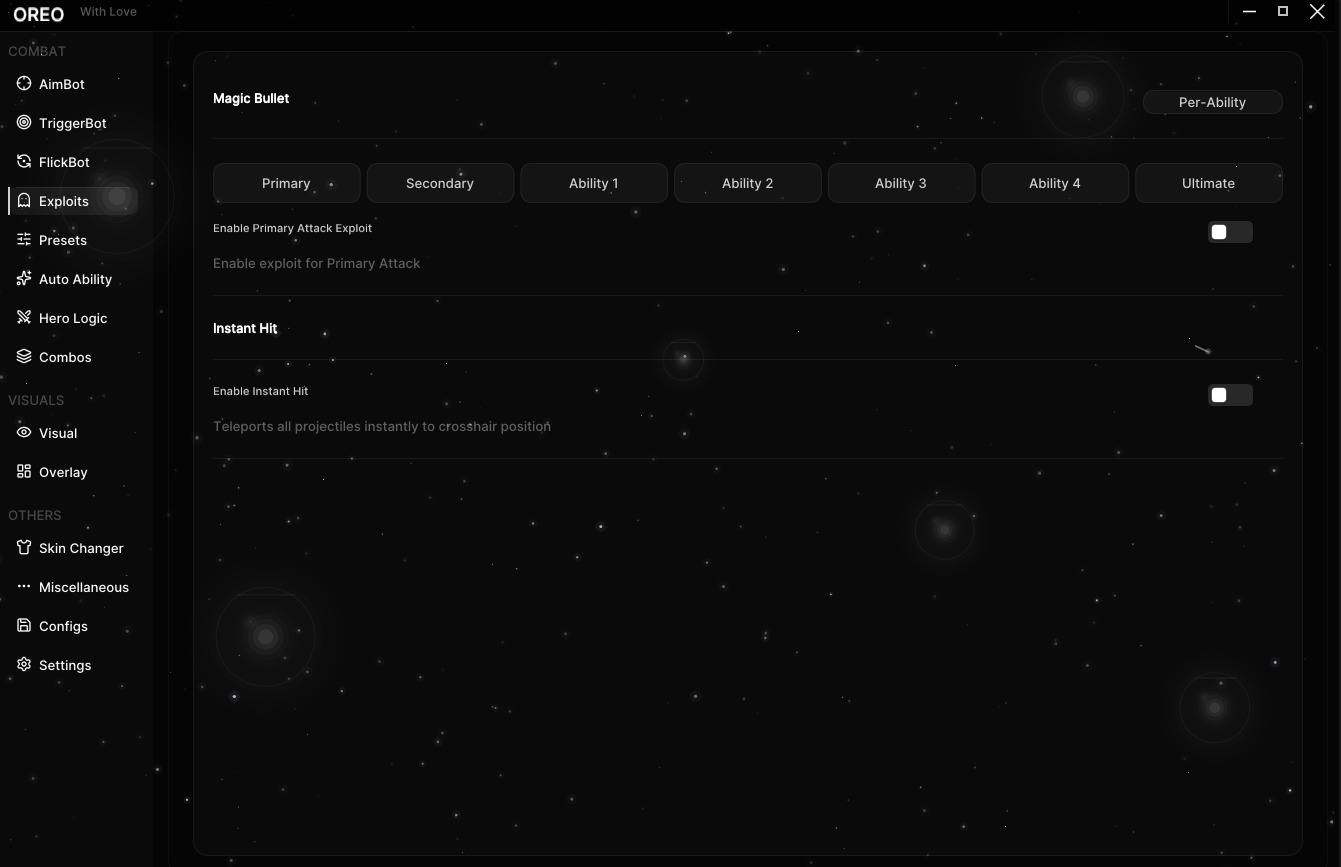
Task: Select the TriggerBot target icon
Action: [24, 123]
